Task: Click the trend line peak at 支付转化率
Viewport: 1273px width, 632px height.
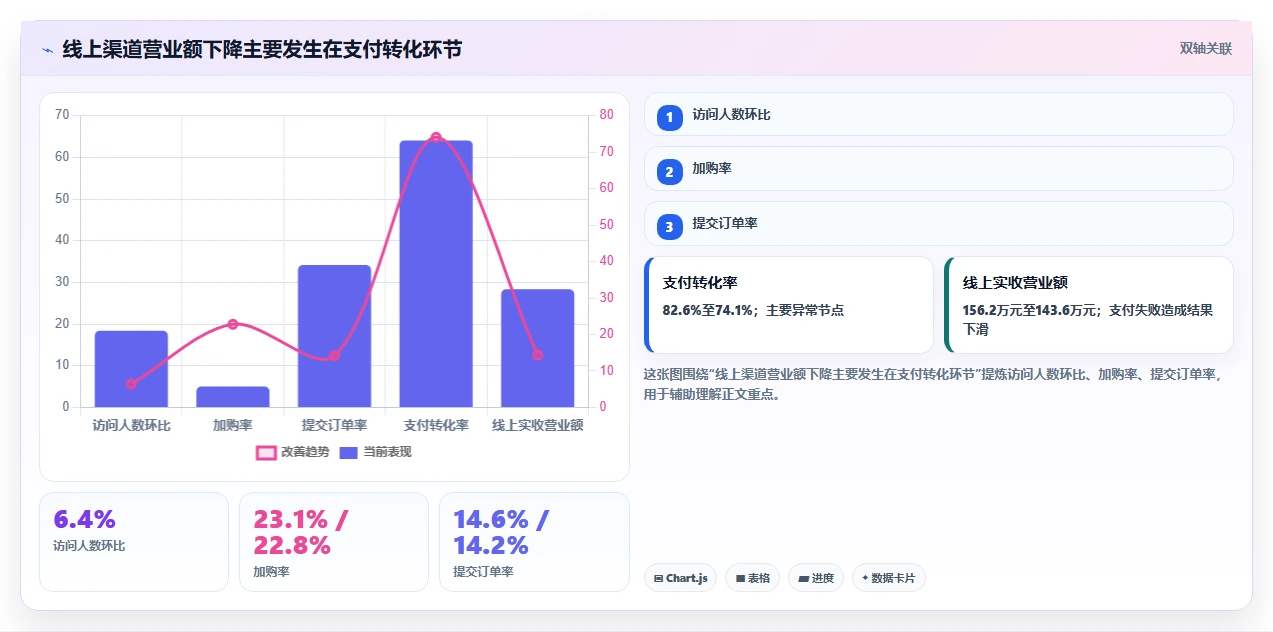Action: tap(436, 137)
